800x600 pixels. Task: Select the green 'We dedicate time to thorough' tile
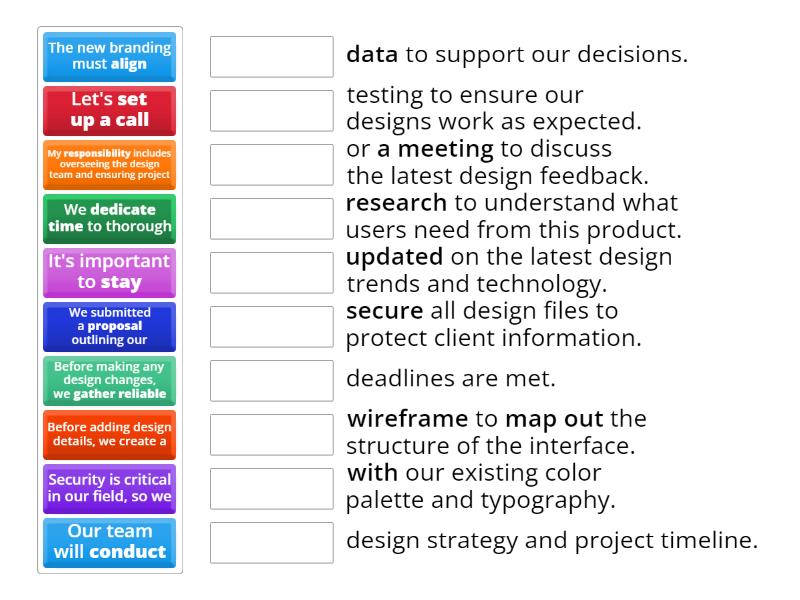(110, 218)
